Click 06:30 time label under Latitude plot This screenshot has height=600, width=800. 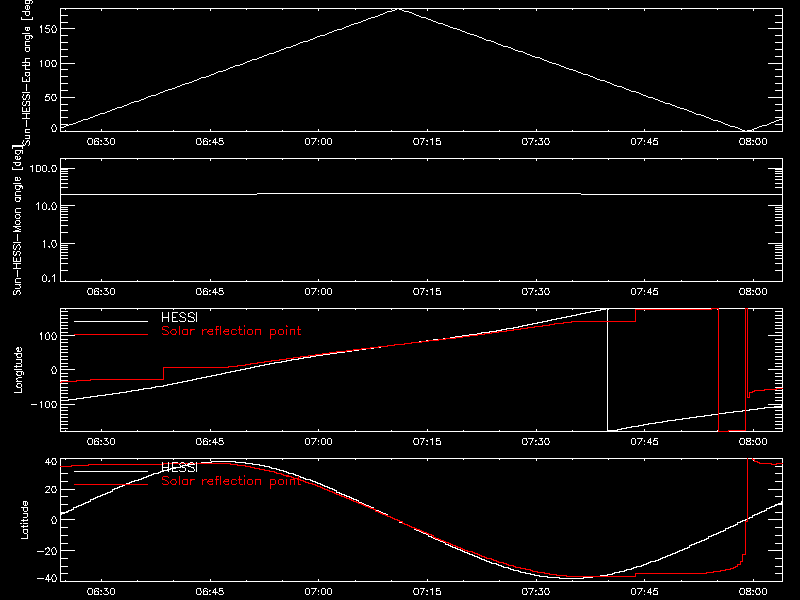101,592
